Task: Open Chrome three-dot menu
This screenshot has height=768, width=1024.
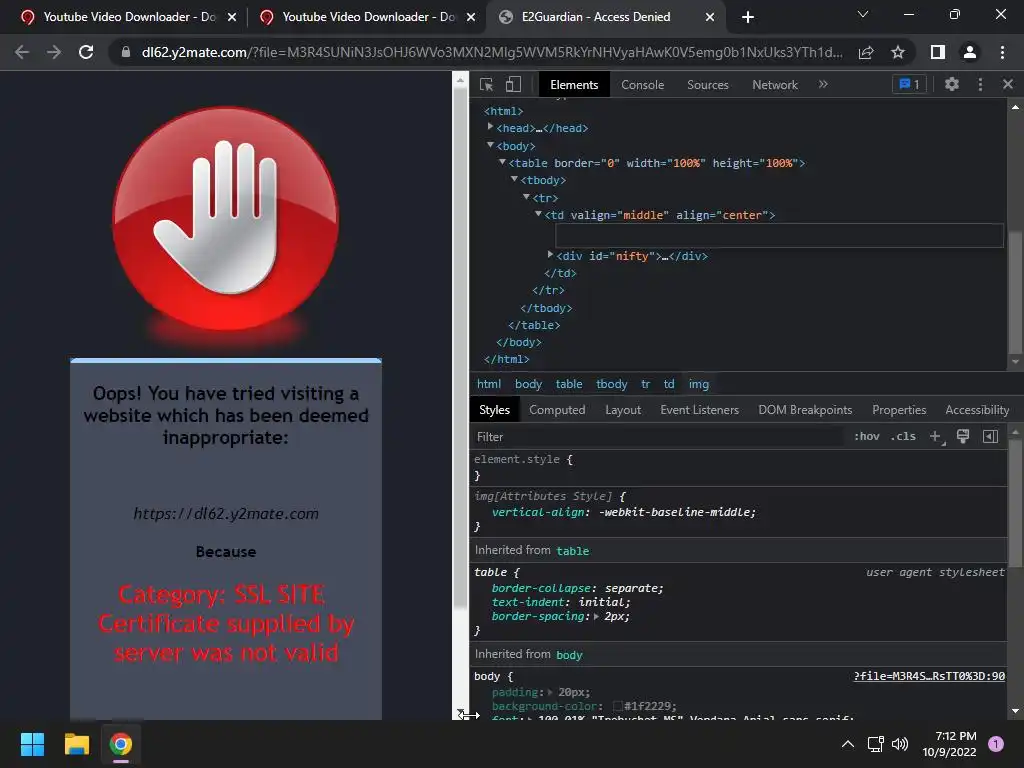Action: (x=1002, y=52)
